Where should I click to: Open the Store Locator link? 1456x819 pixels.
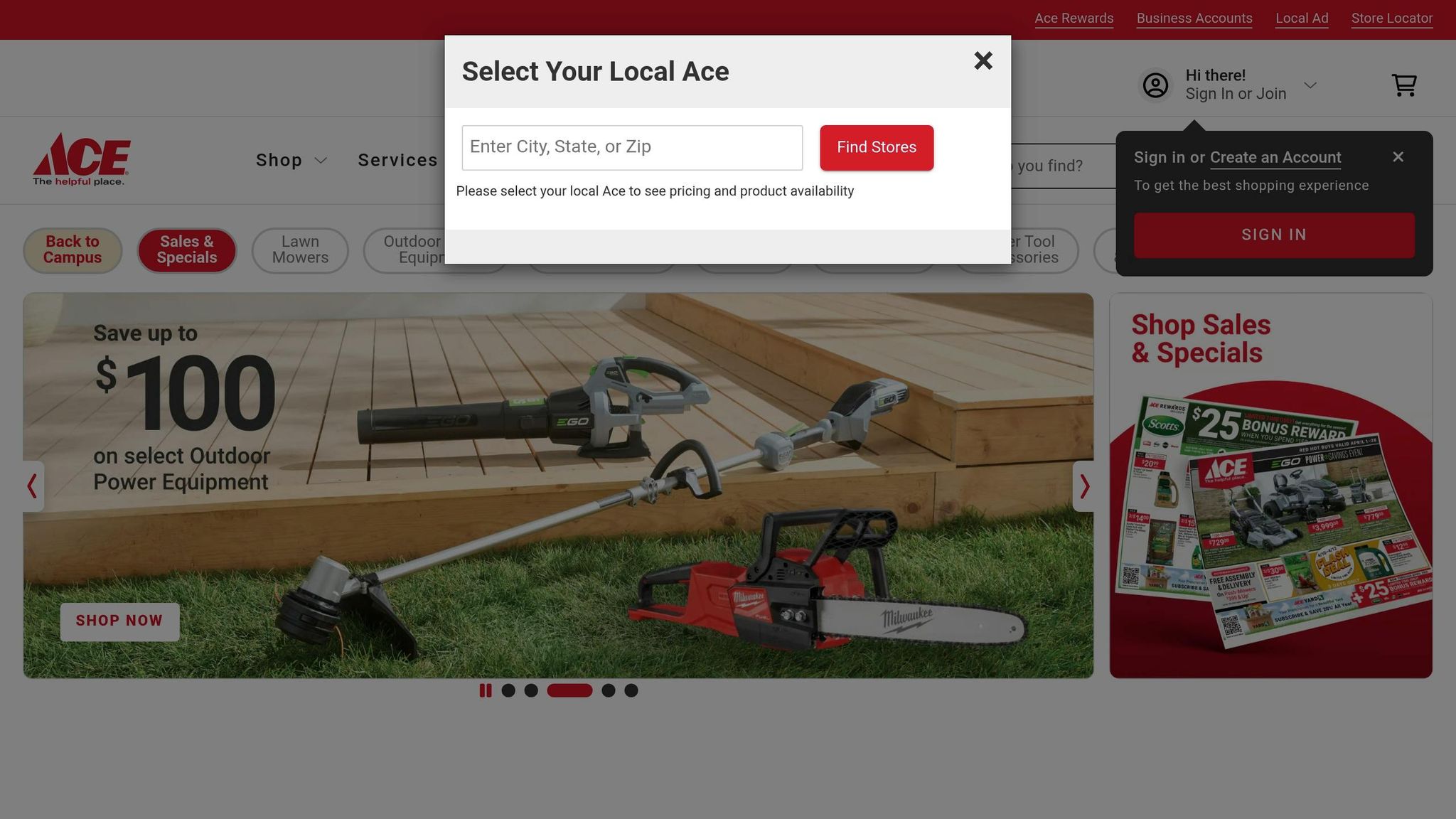point(1392,18)
